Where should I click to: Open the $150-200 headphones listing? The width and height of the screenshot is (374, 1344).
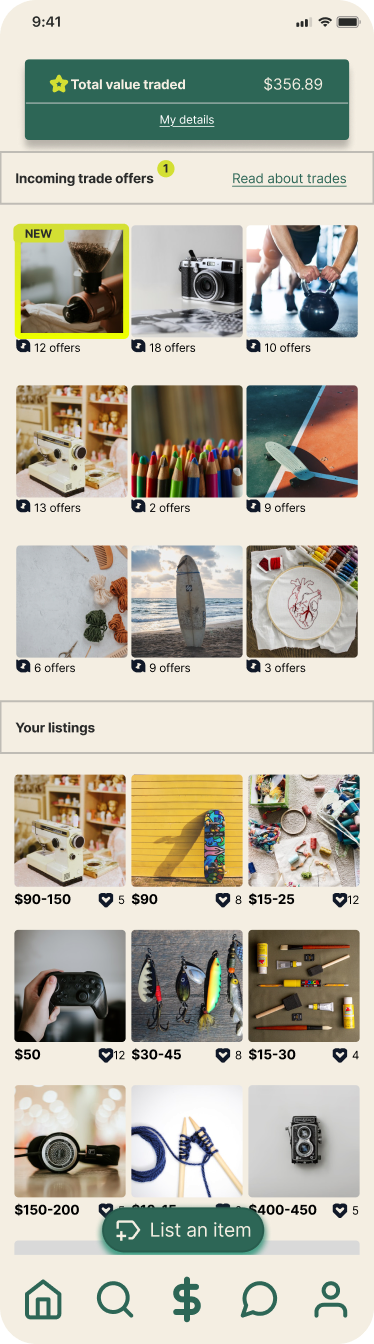(70, 1141)
